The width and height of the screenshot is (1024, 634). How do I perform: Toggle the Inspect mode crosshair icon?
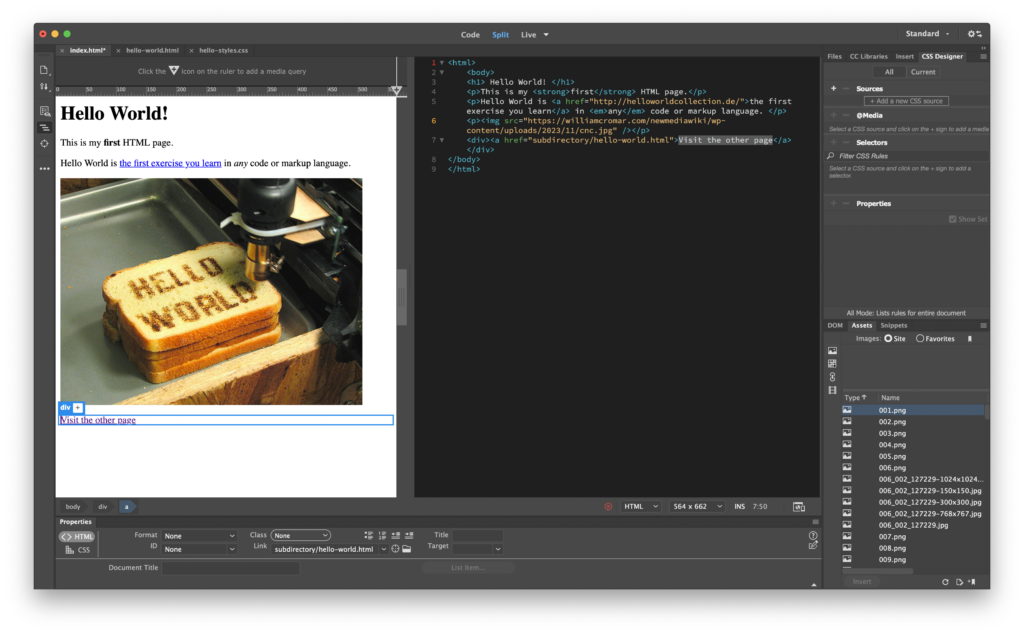click(44, 144)
